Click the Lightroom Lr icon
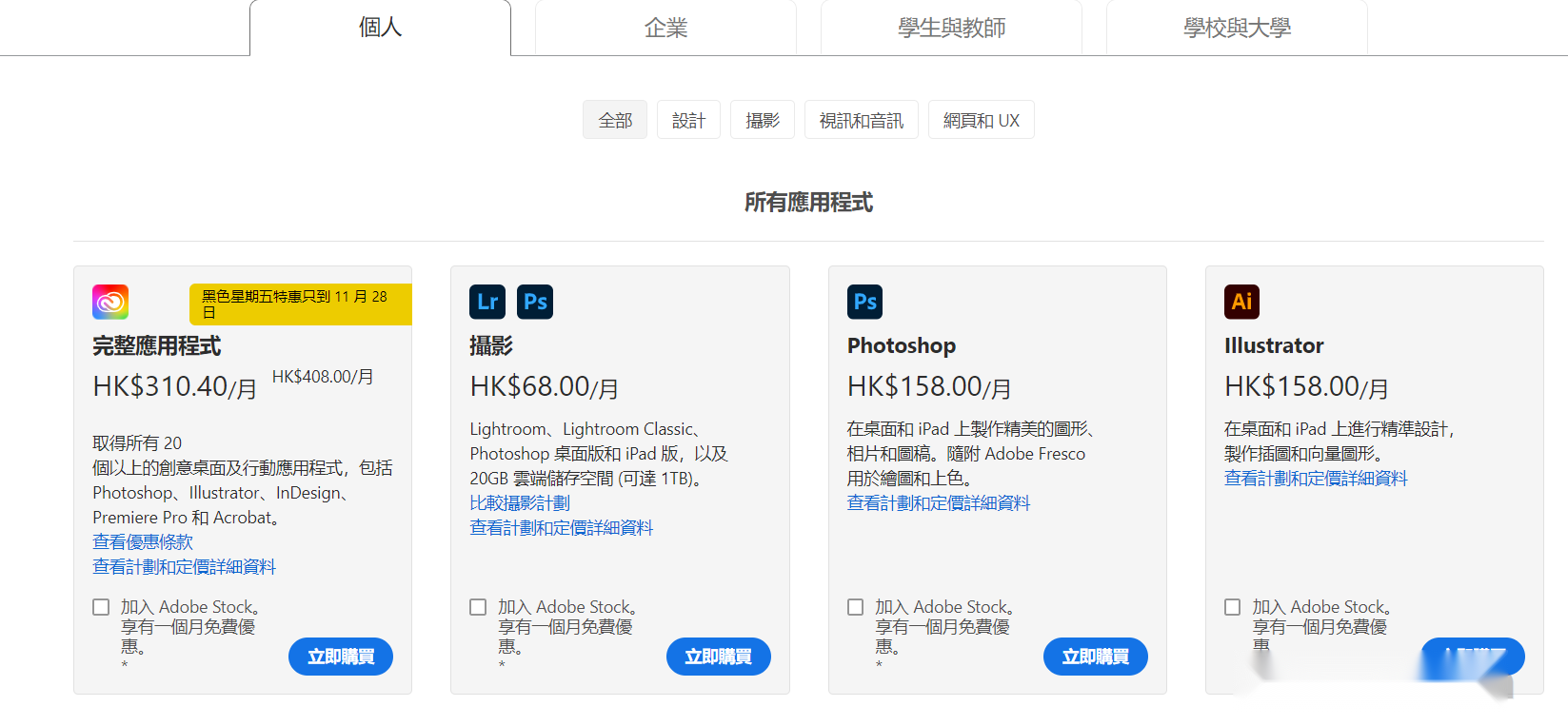The height and width of the screenshot is (726, 1568). [x=487, y=302]
